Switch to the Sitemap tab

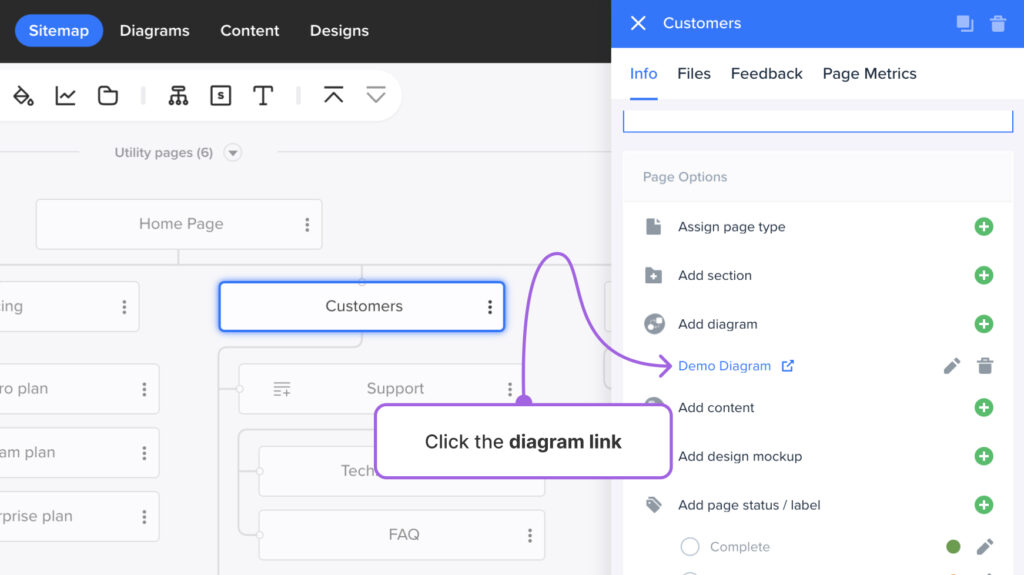point(59,31)
